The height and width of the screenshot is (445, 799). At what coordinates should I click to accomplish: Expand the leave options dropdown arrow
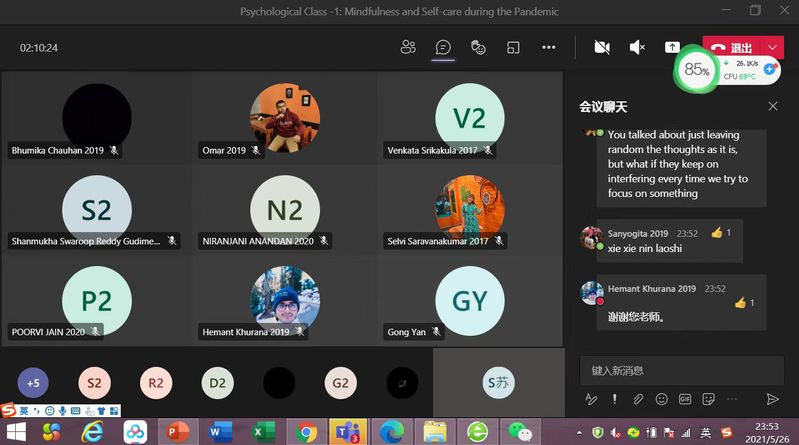[x=773, y=47]
